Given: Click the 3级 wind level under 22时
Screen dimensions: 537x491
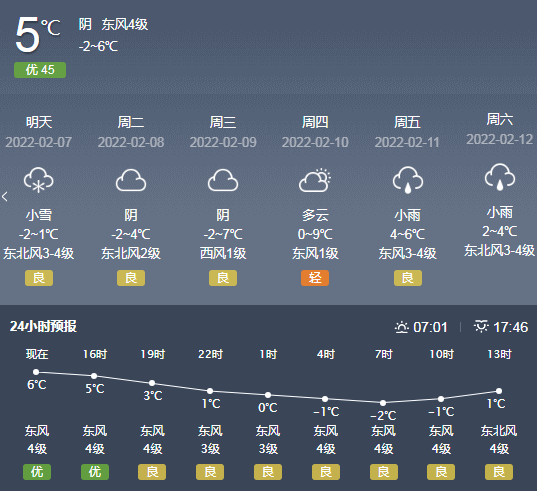Looking at the screenshot, I should click(210, 449).
